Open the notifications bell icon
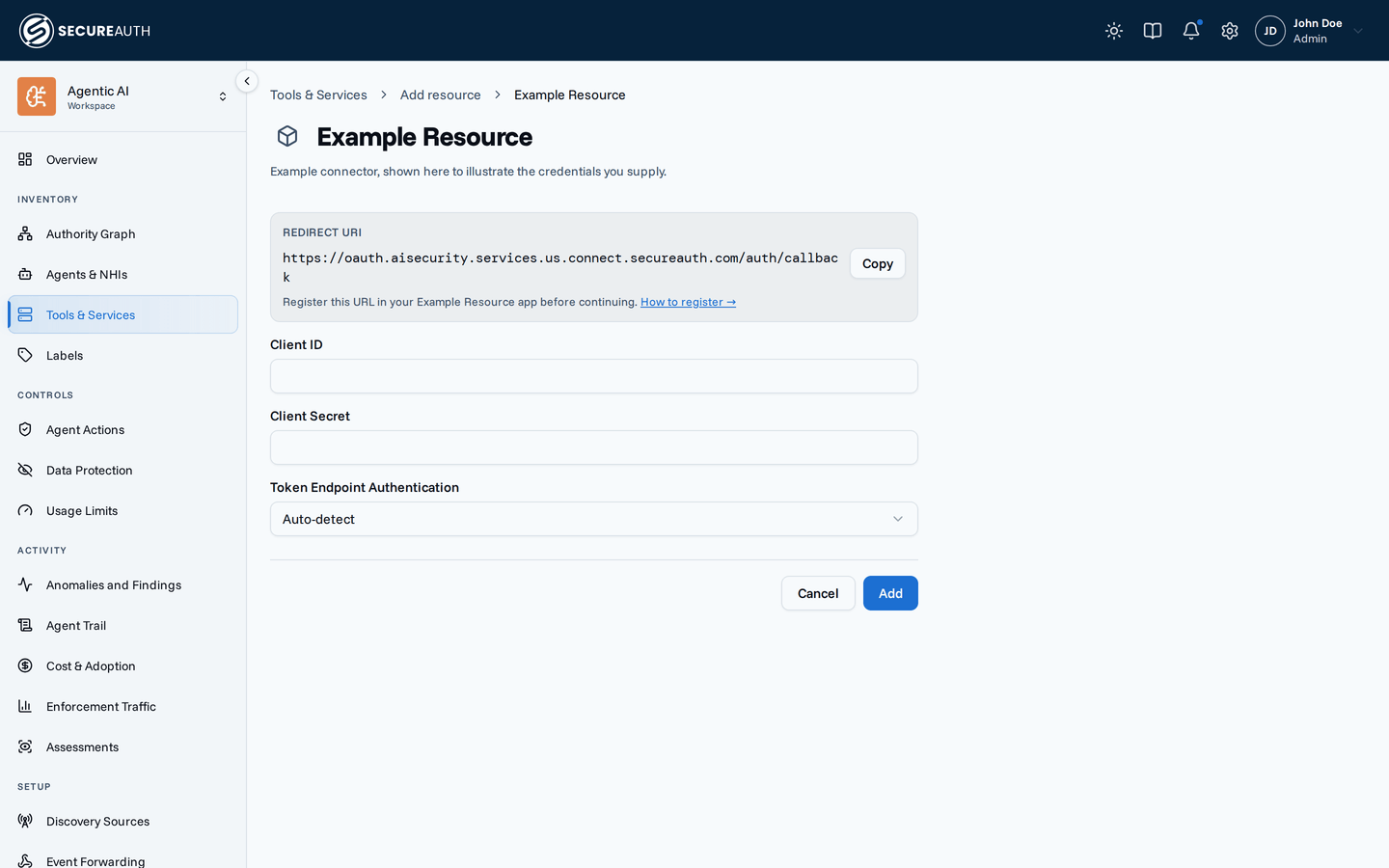The width and height of the screenshot is (1389, 868). pyautogui.click(x=1191, y=31)
